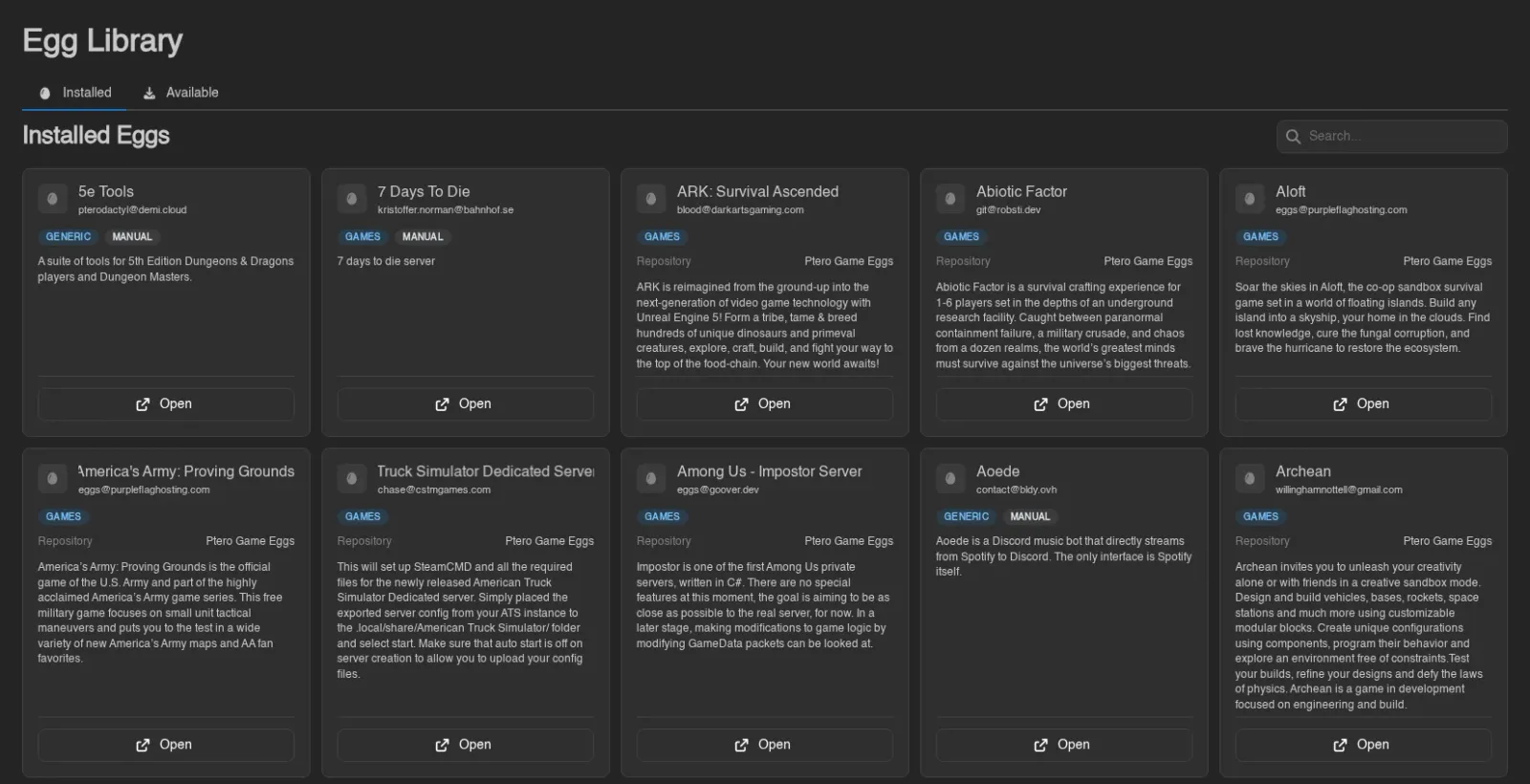
Task: Open the Aoede egg
Action: [x=1063, y=745]
